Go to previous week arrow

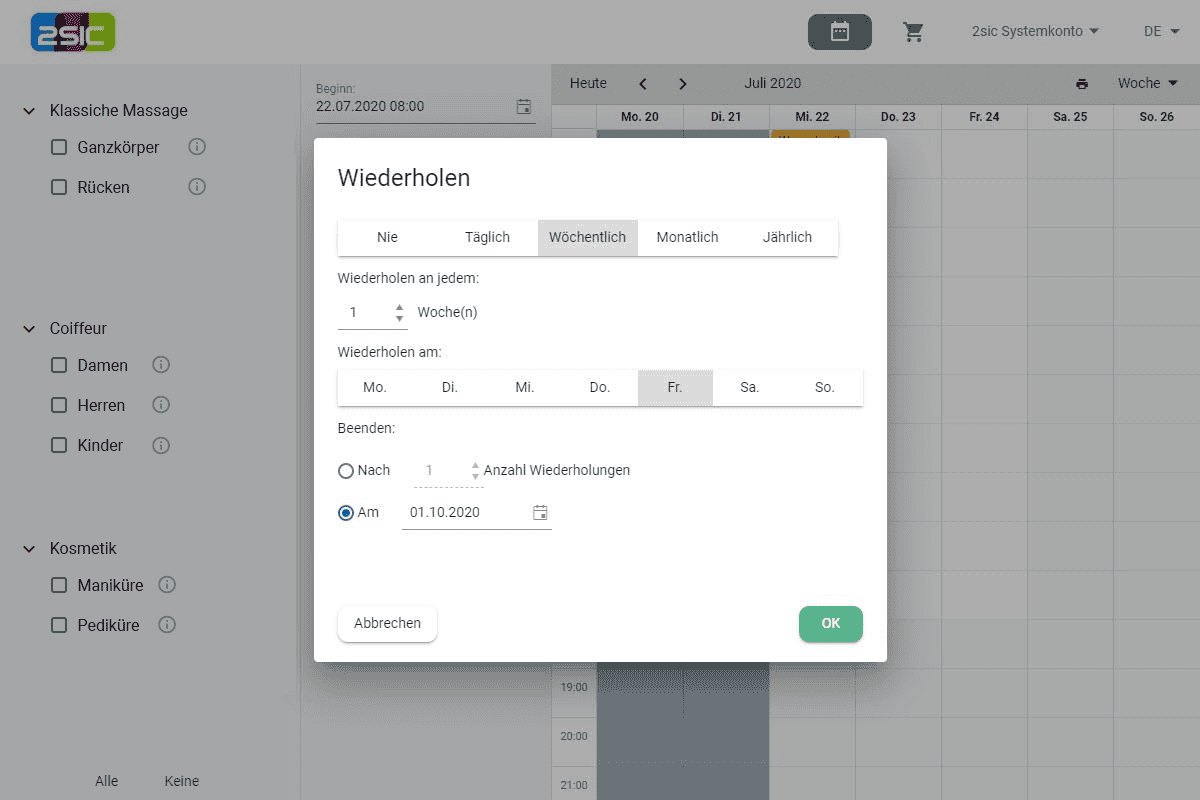pyautogui.click(x=643, y=84)
